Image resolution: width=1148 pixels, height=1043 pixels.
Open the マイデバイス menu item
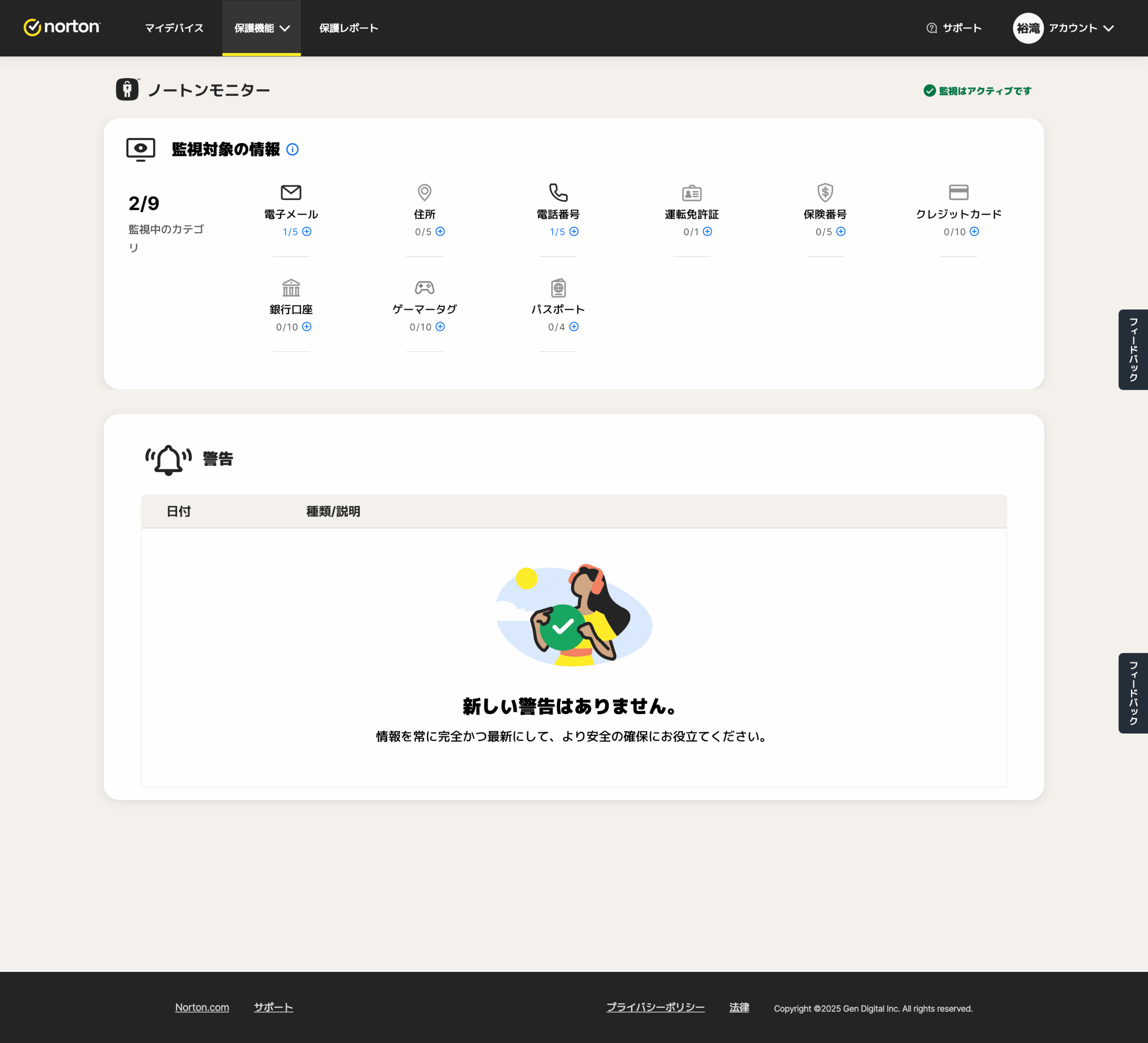pos(174,28)
